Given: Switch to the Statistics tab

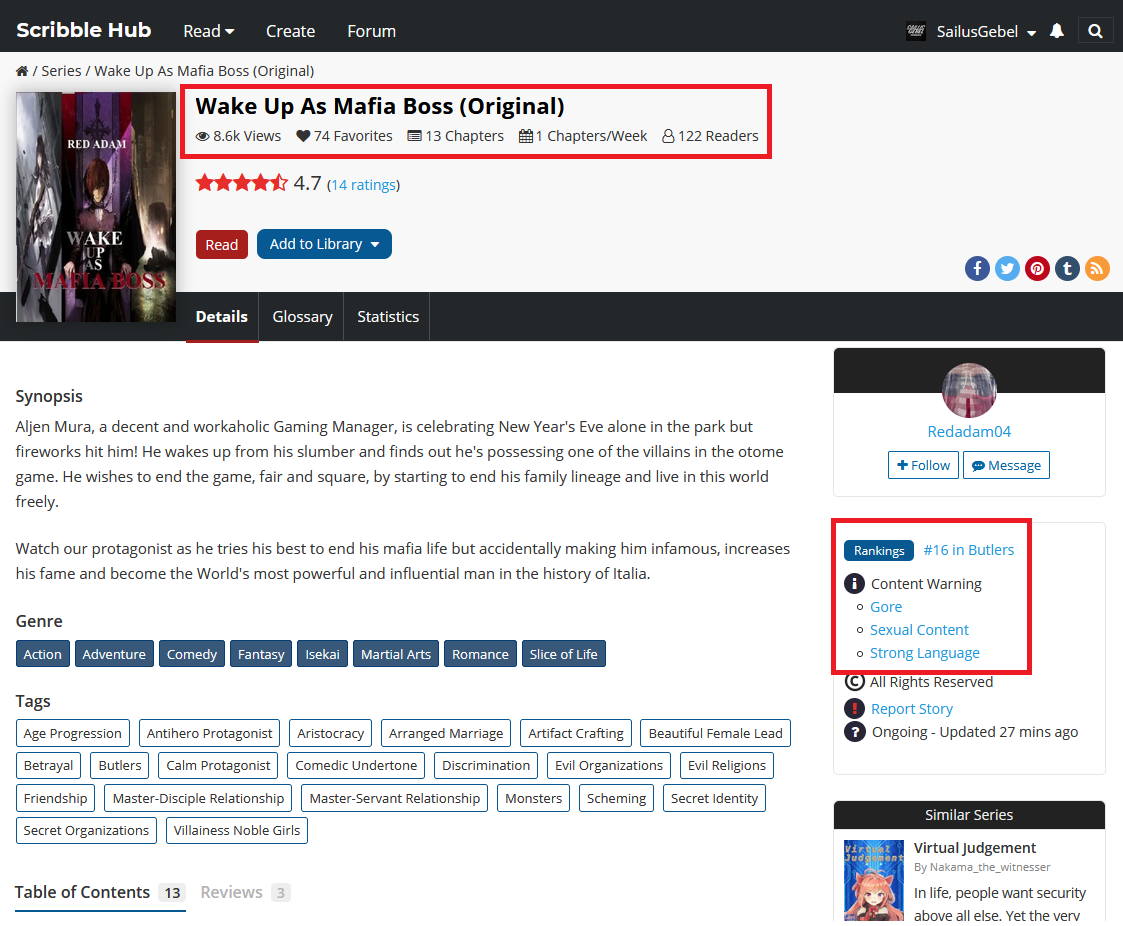Looking at the screenshot, I should pyautogui.click(x=388, y=317).
